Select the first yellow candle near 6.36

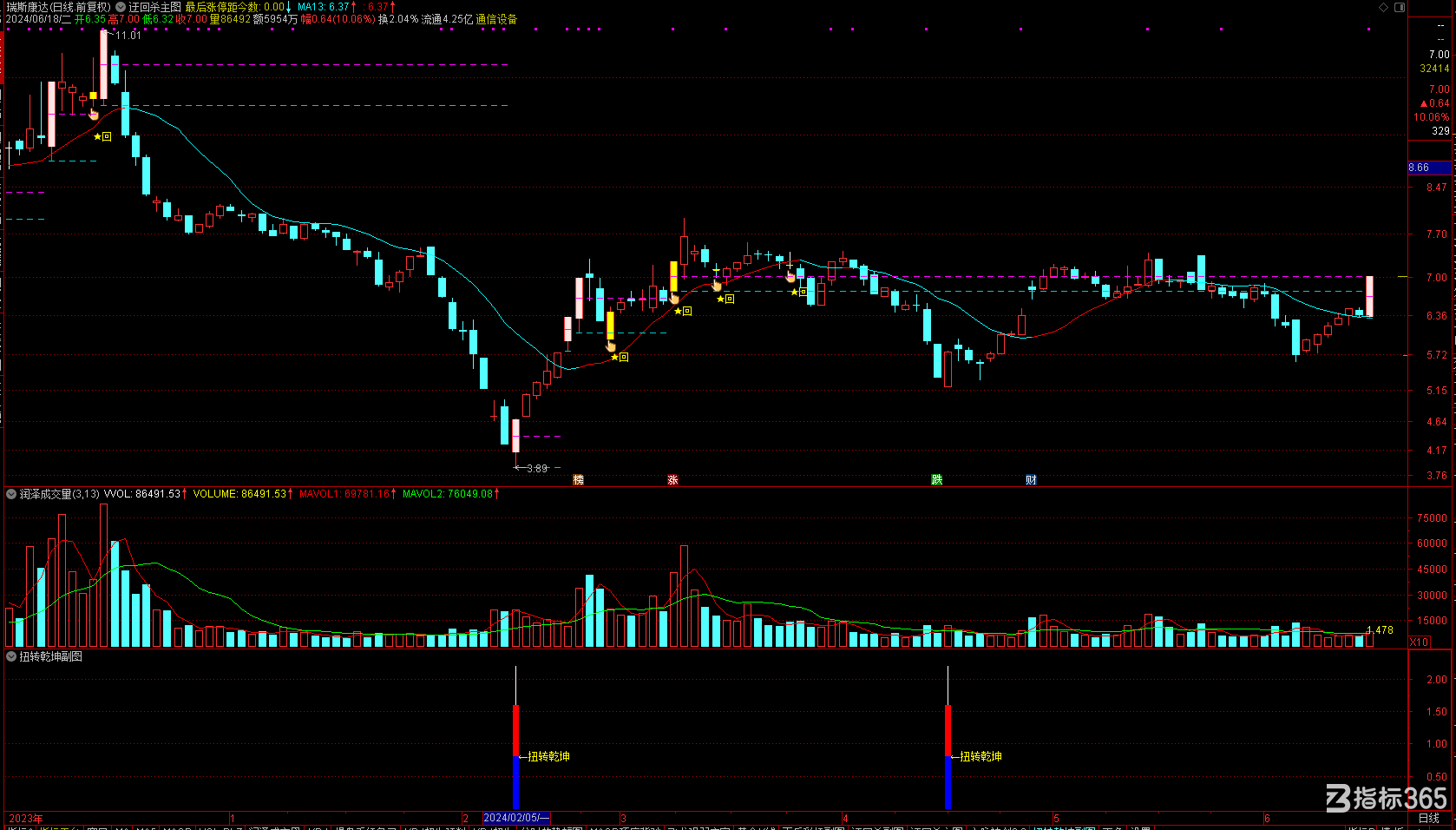[x=610, y=326]
